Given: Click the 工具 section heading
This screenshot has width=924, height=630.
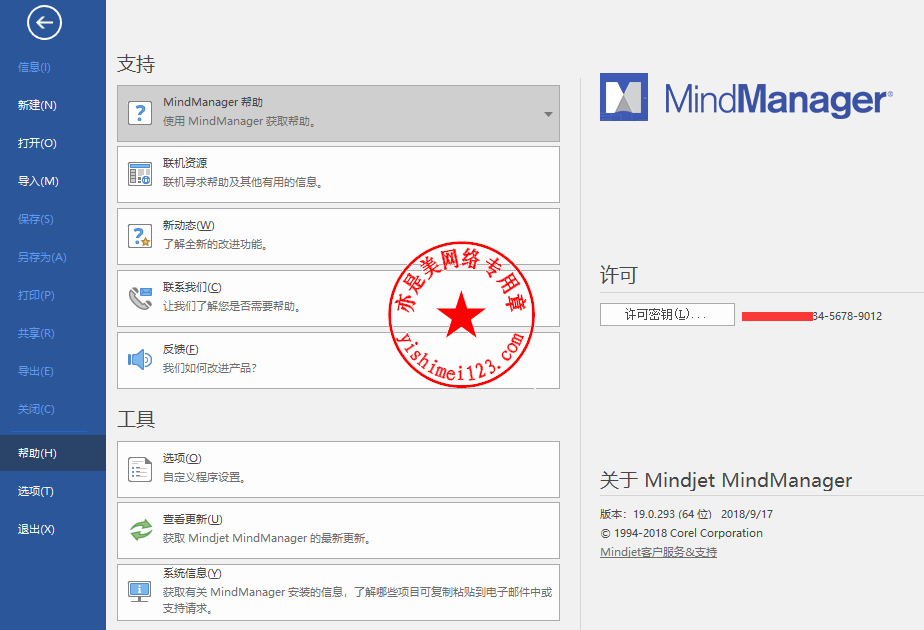Looking at the screenshot, I should coord(136,419).
